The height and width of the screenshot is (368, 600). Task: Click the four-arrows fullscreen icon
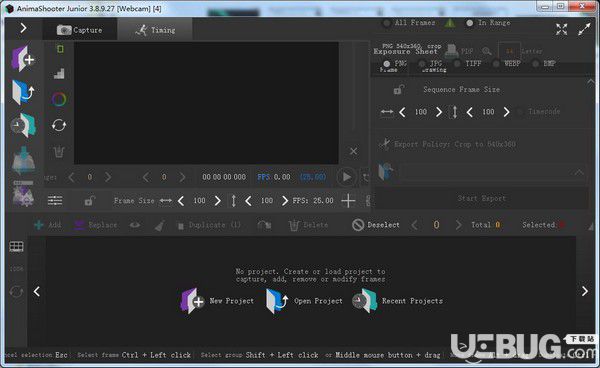[561, 29]
